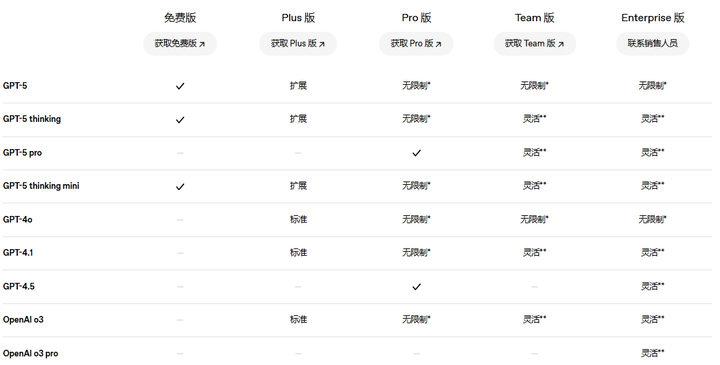Image resolution: width=720 pixels, height=365 pixels.
Task: Open the 获取 Plus 版 link button
Action: 298,44
